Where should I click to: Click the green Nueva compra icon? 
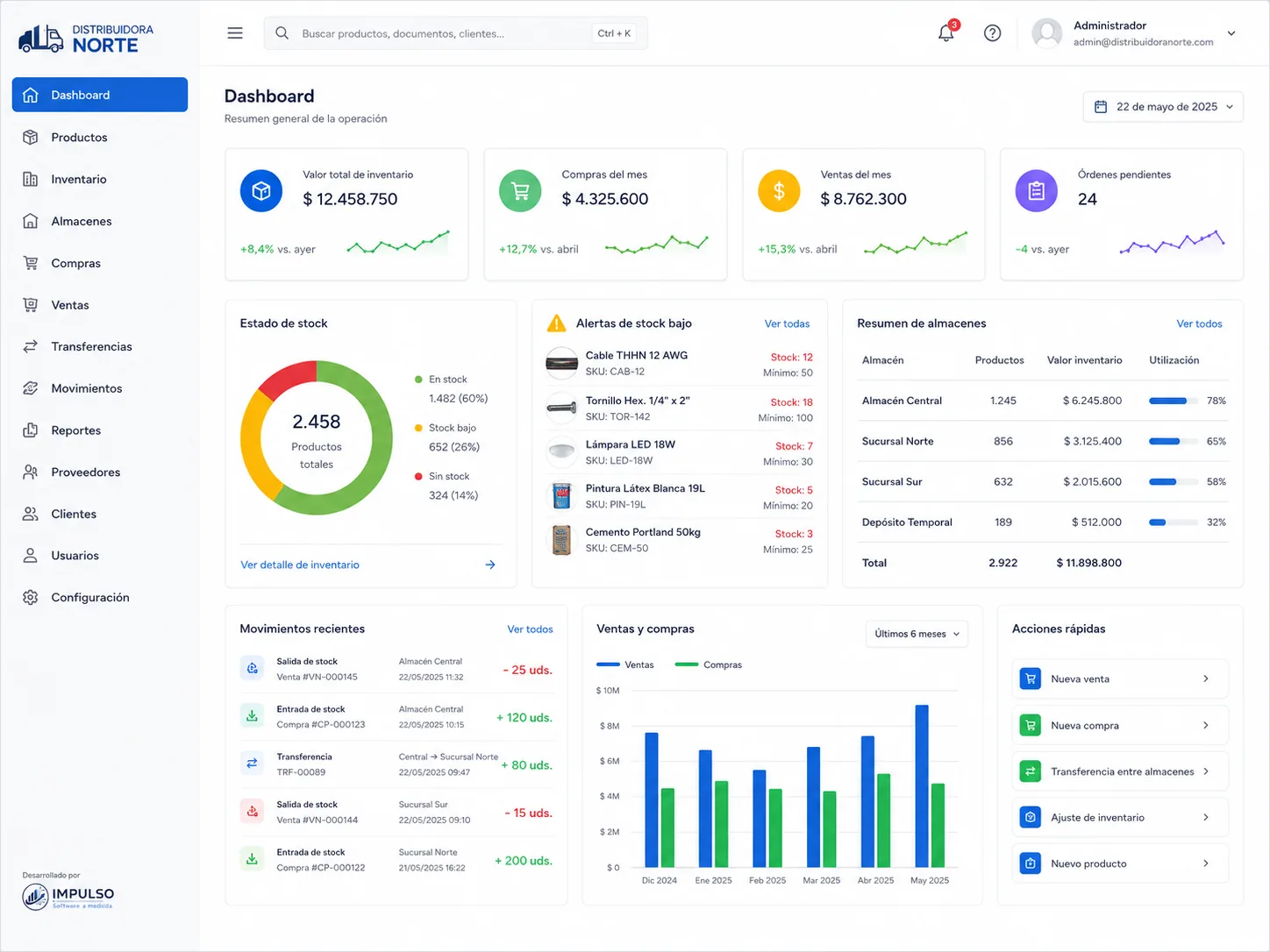pos(1031,725)
